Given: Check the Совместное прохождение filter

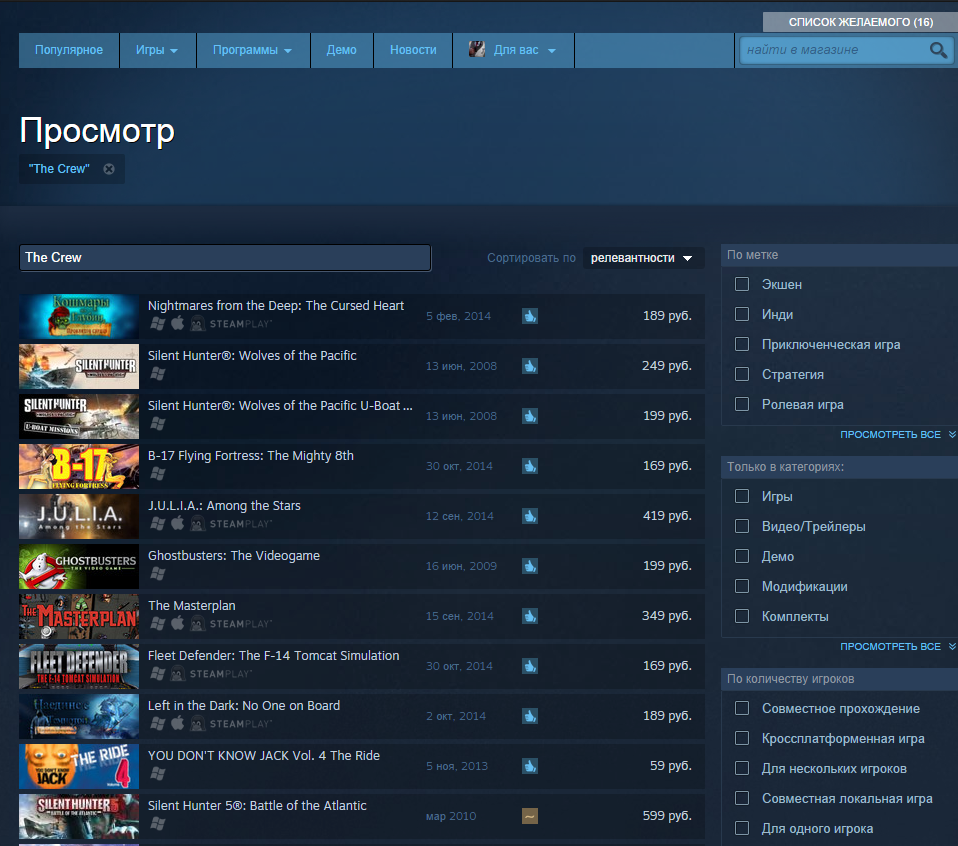Looking at the screenshot, I should pyautogui.click(x=742, y=708).
